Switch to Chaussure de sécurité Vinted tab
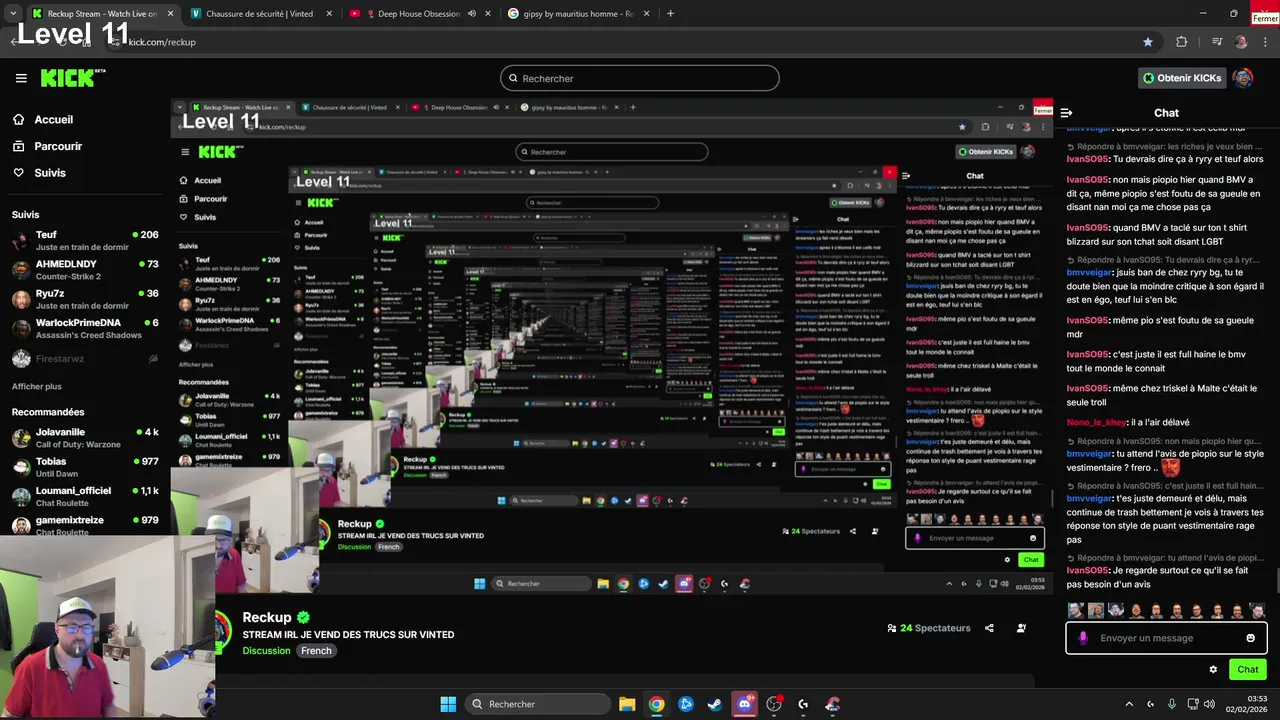Viewport: 1280px width, 720px height. [259, 14]
